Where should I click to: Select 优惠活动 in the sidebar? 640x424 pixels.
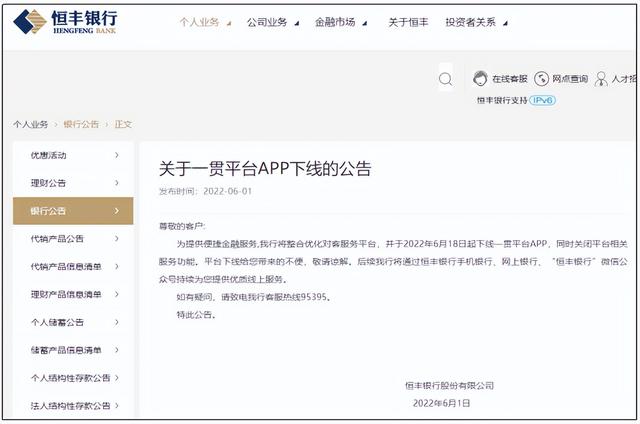pos(73,155)
